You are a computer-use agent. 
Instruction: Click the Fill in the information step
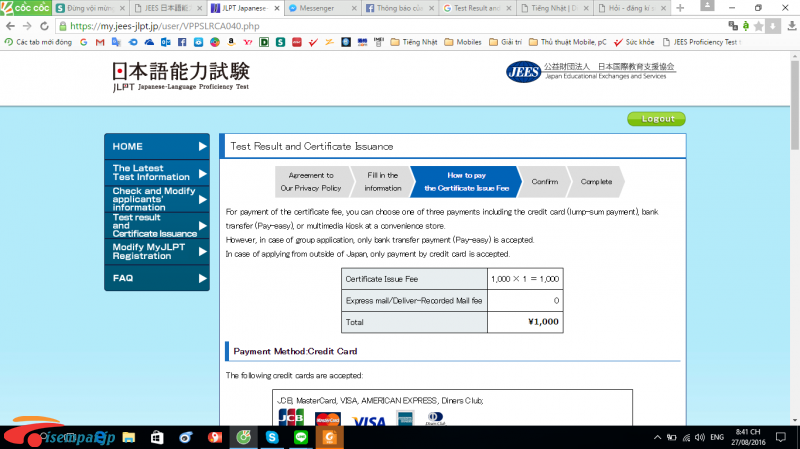(383, 182)
